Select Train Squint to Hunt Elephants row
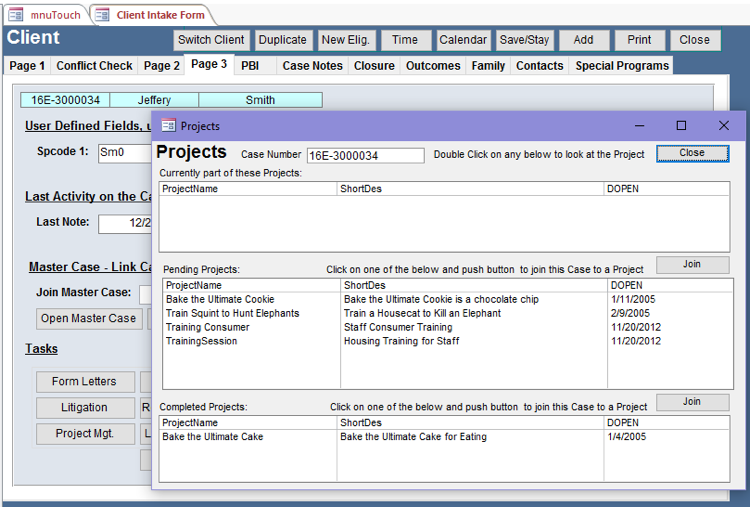 (232, 313)
